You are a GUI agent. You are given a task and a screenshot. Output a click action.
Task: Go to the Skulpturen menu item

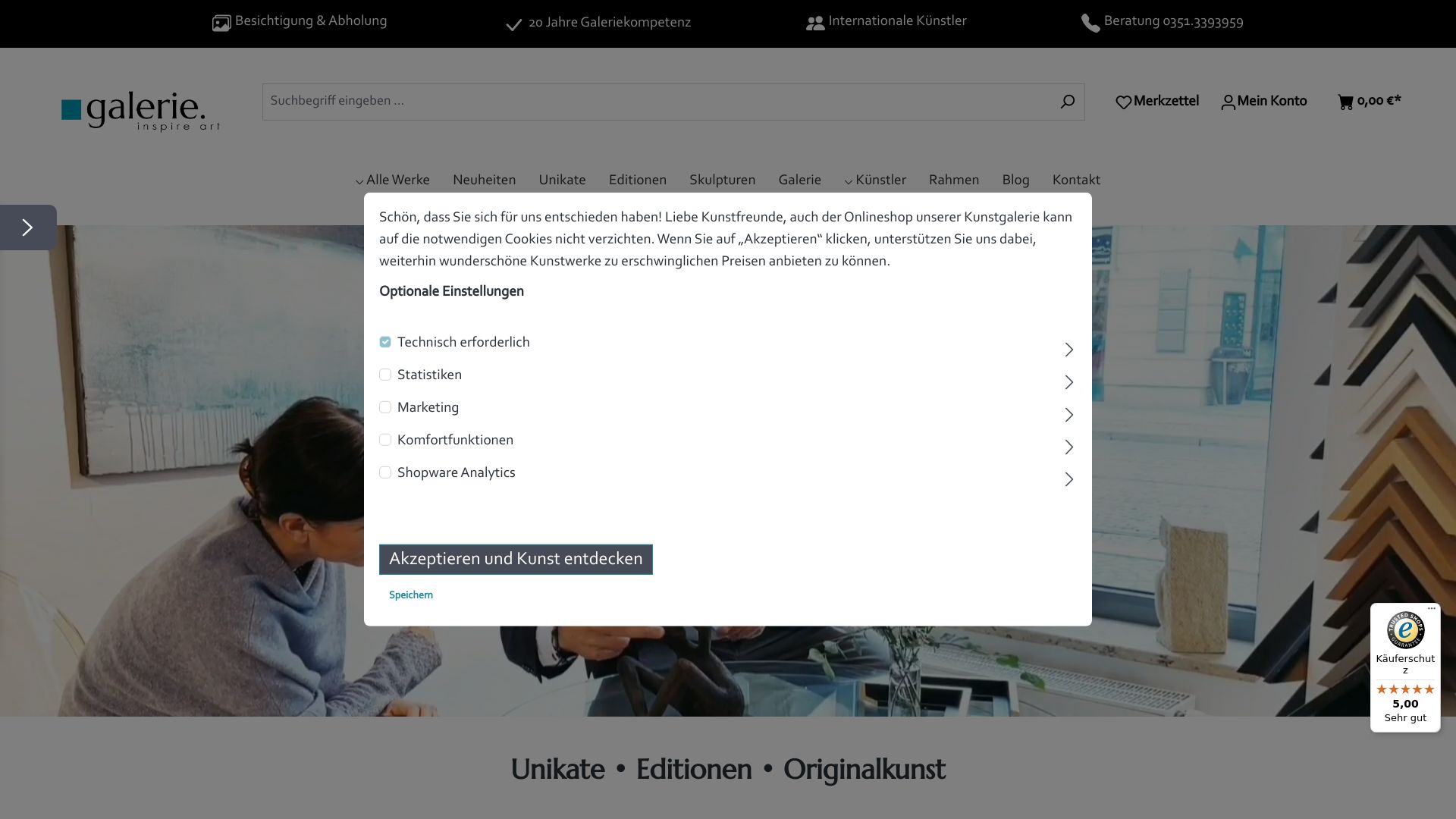coord(722,180)
